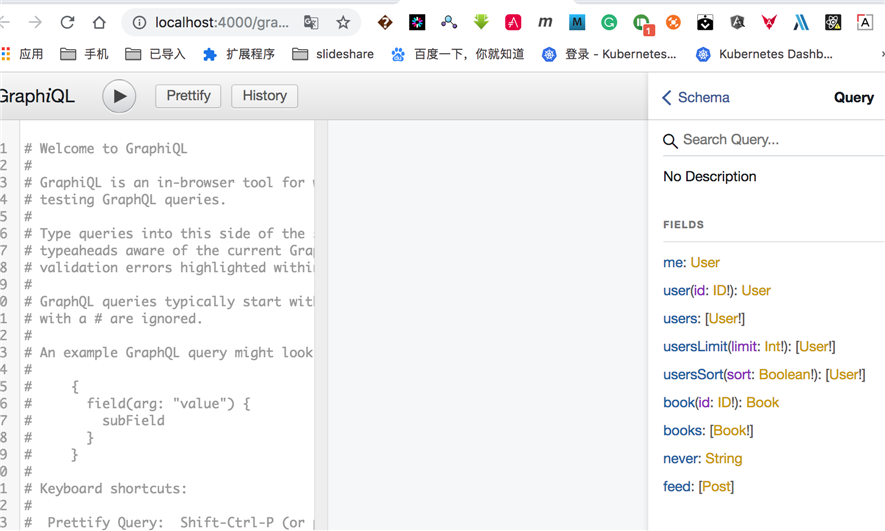Open the slideshare bookmarks folder

pyautogui.click(x=333, y=54)
